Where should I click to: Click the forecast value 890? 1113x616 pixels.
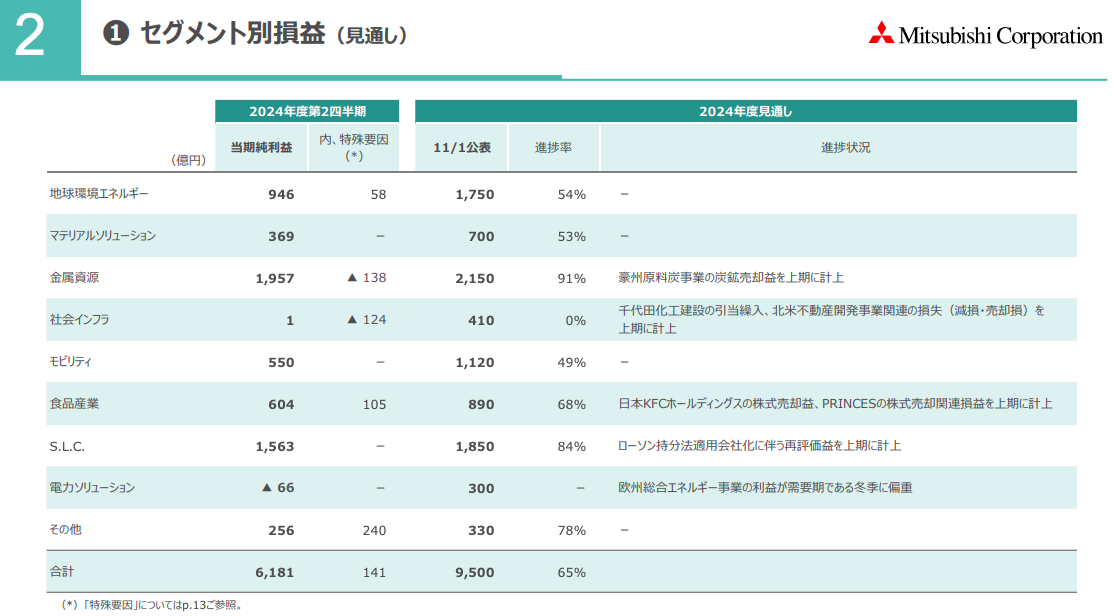pos(481,405)
